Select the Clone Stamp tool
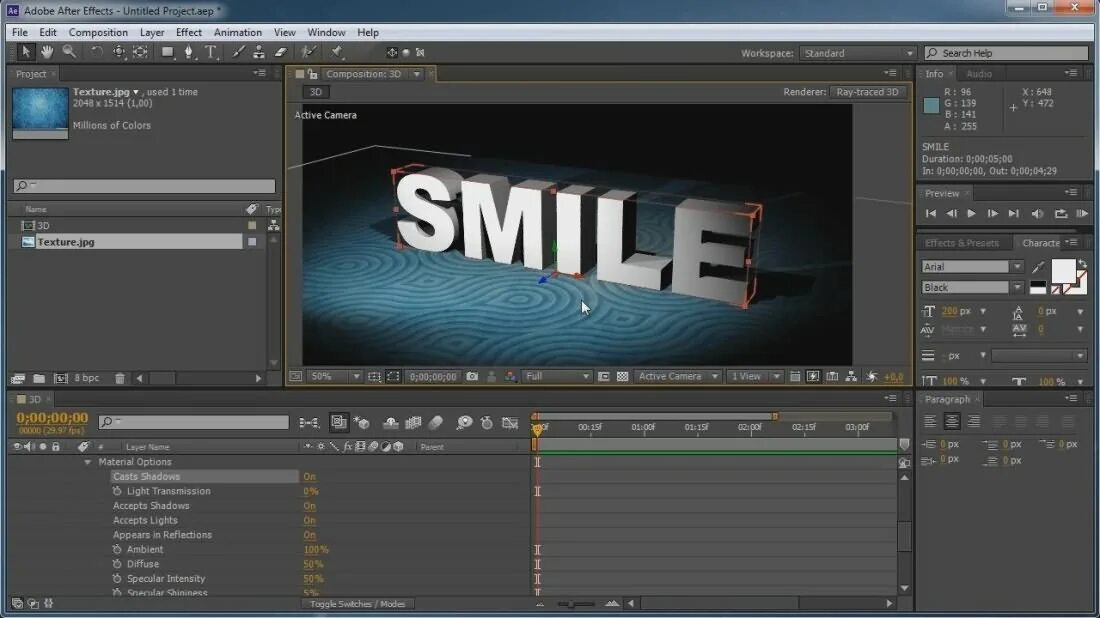 (x=259, y=52)
